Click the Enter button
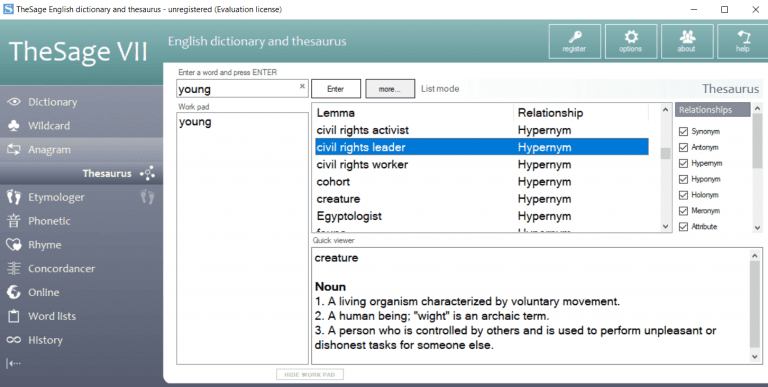Screen dimensions: 768x387 [x=336, y=89]
